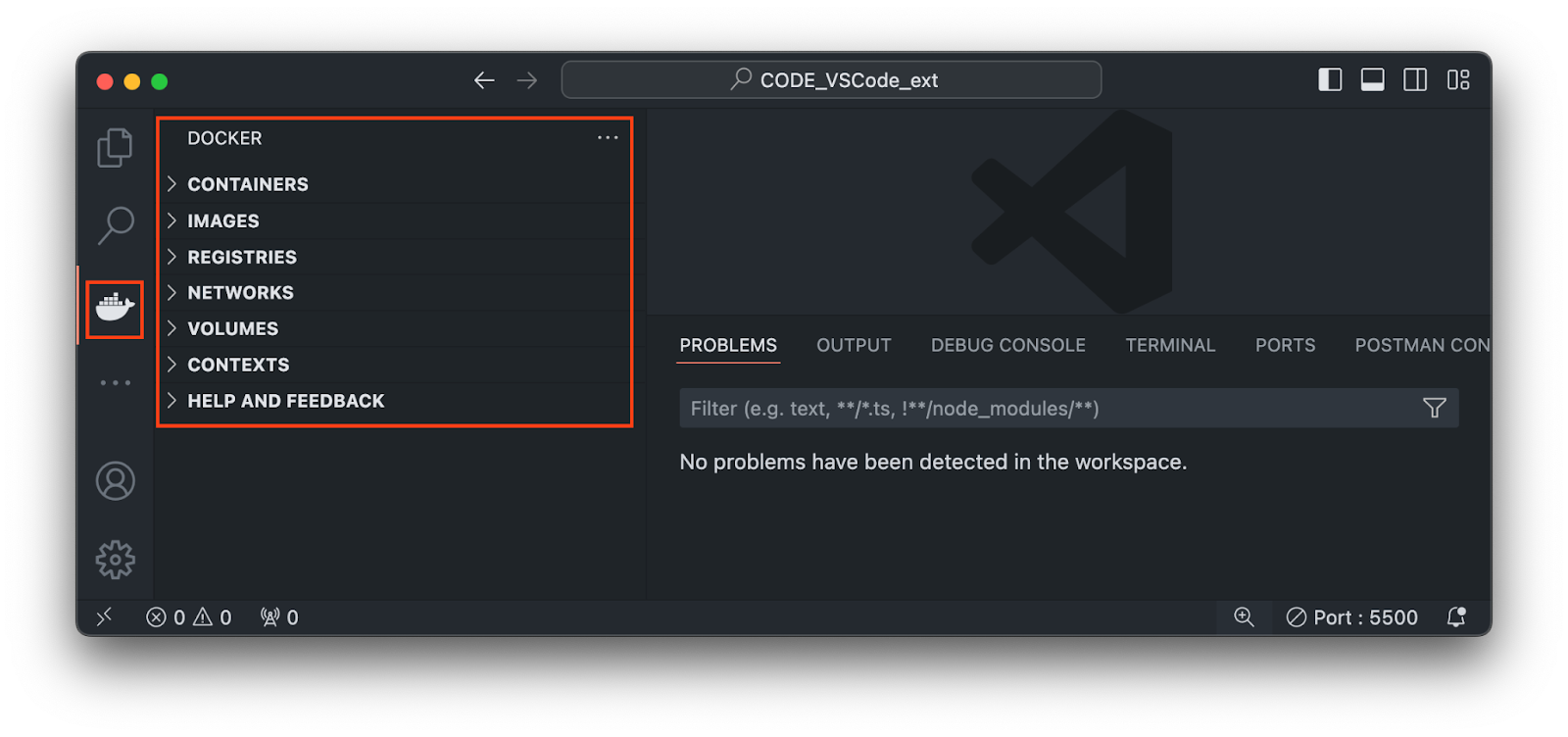Image resolution: width=1568 pixels, height=737 pixels.
Task: Open the DEBUG CONSOLE tab
Action: [x=1006, y=345]
